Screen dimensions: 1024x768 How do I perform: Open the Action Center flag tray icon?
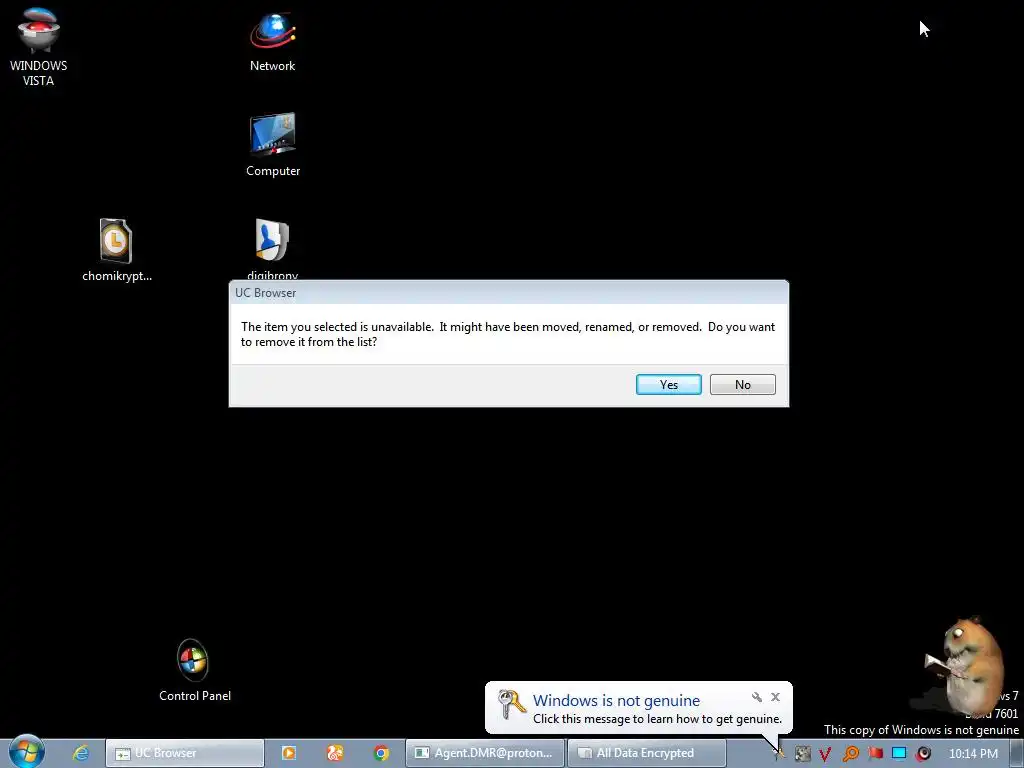(x=875, y=754)
